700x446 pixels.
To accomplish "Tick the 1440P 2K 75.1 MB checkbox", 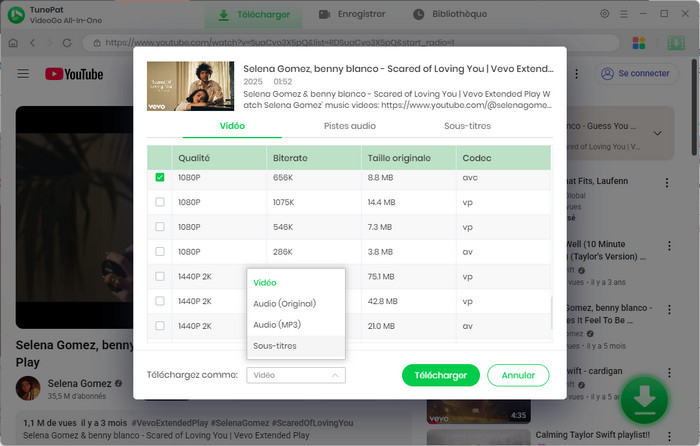I will click(160, 276).
